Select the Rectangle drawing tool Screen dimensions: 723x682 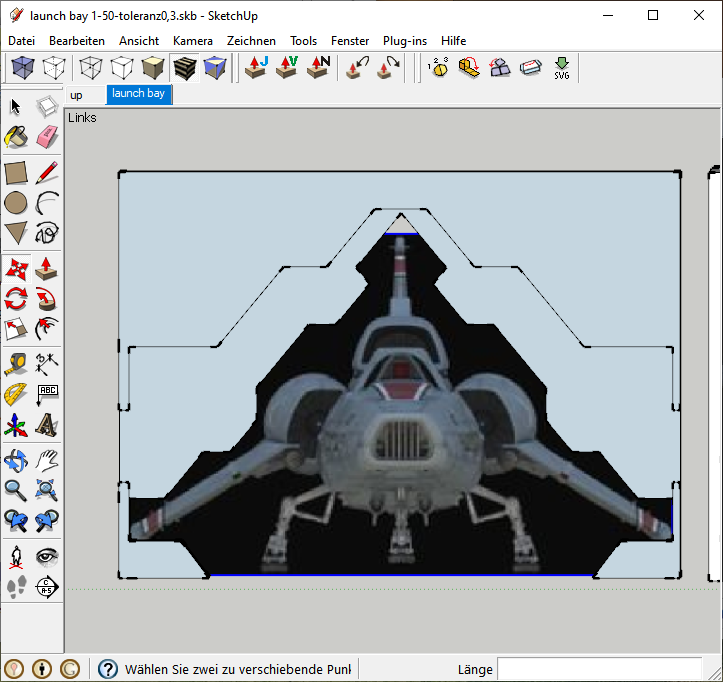[16, 173]
